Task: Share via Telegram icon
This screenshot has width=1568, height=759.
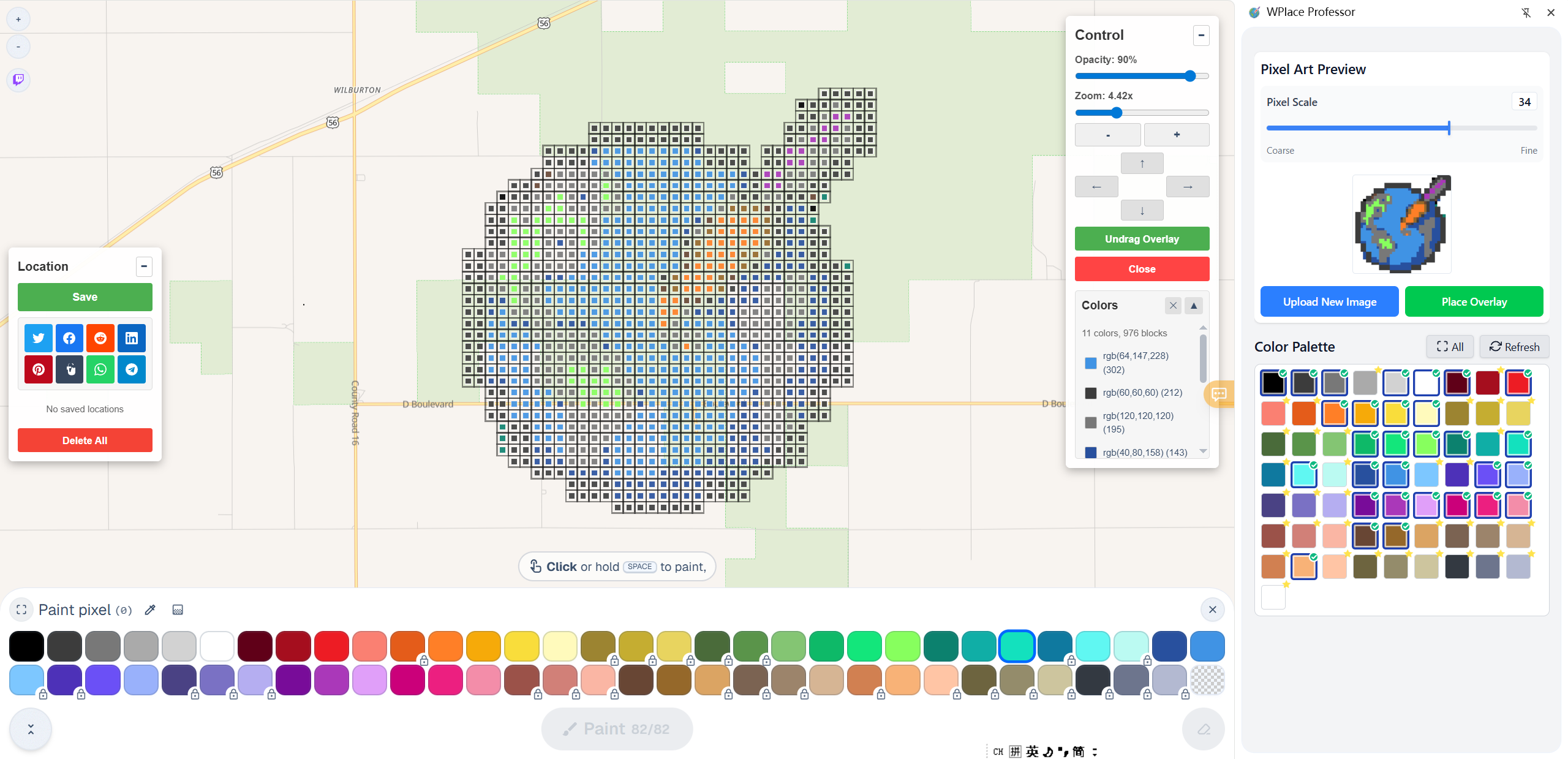Action: [131, 369]
